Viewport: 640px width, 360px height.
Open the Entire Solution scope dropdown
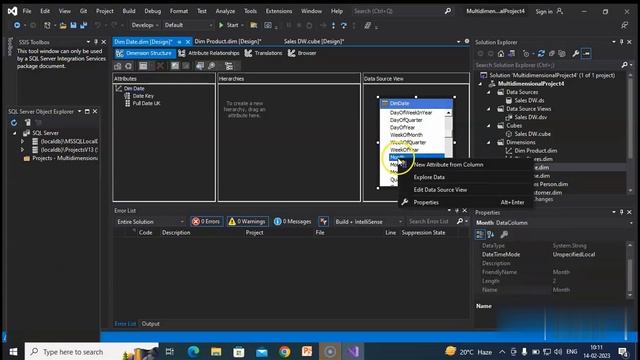click(x=150, y=222)
